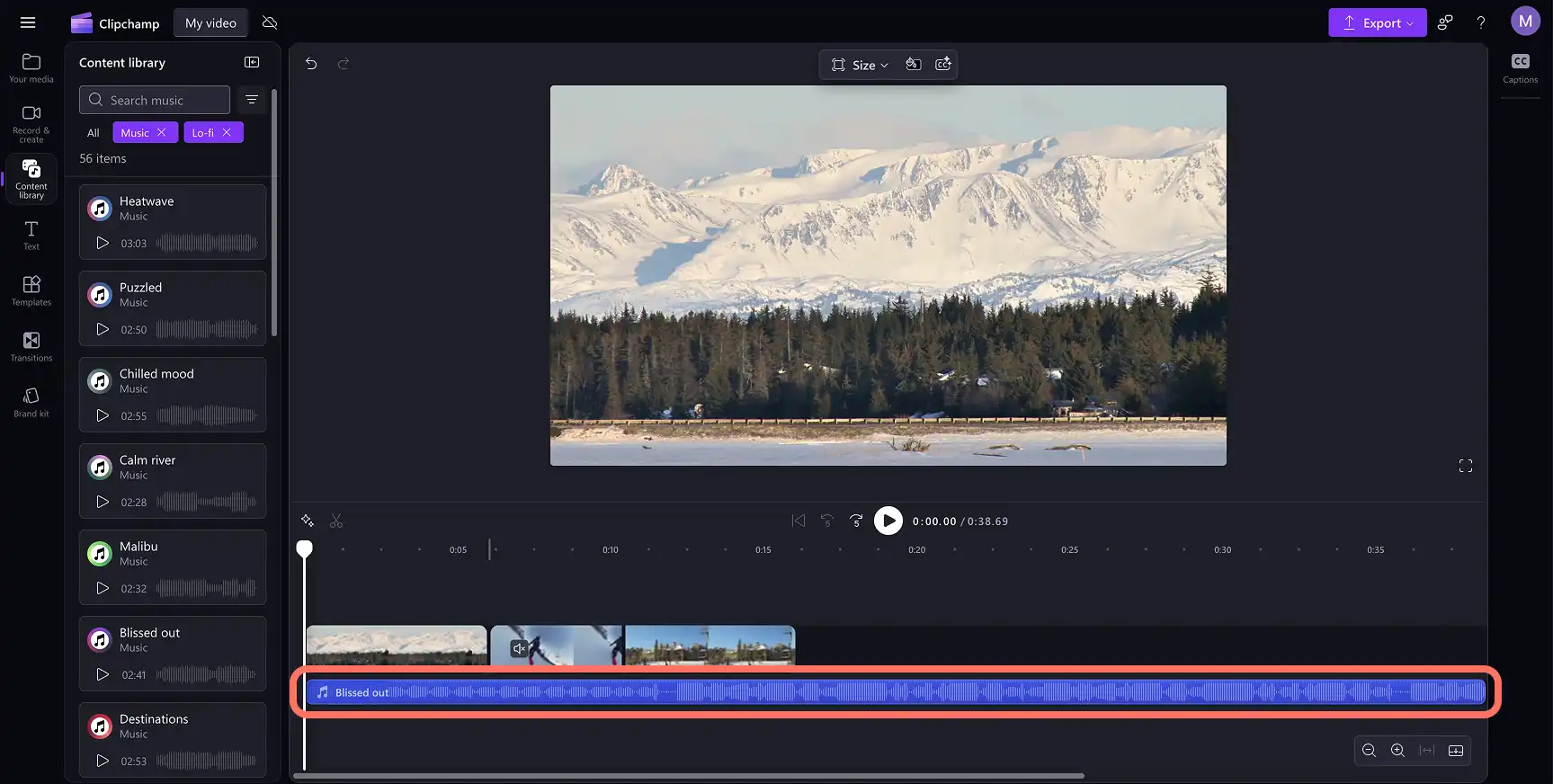Open the music filter options
The height and width of the screenshot is (784, 1553).
point(252,100)
